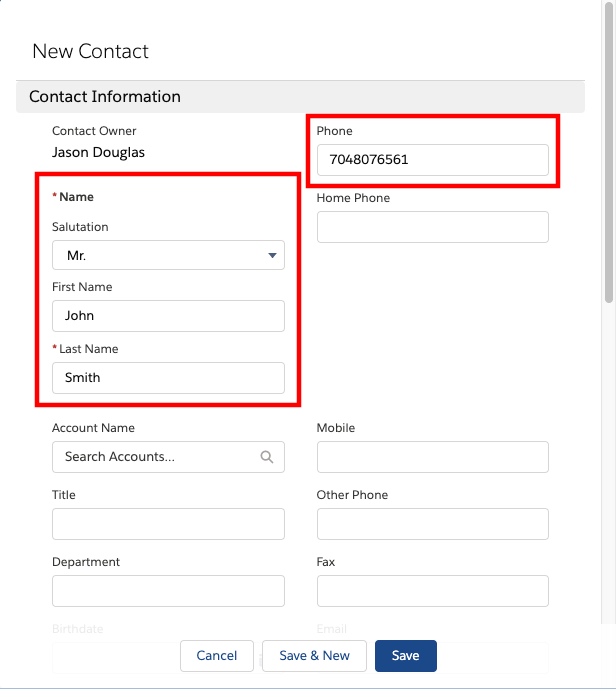Focus the Phone field with 7048076561

click(x=433, y=160)
